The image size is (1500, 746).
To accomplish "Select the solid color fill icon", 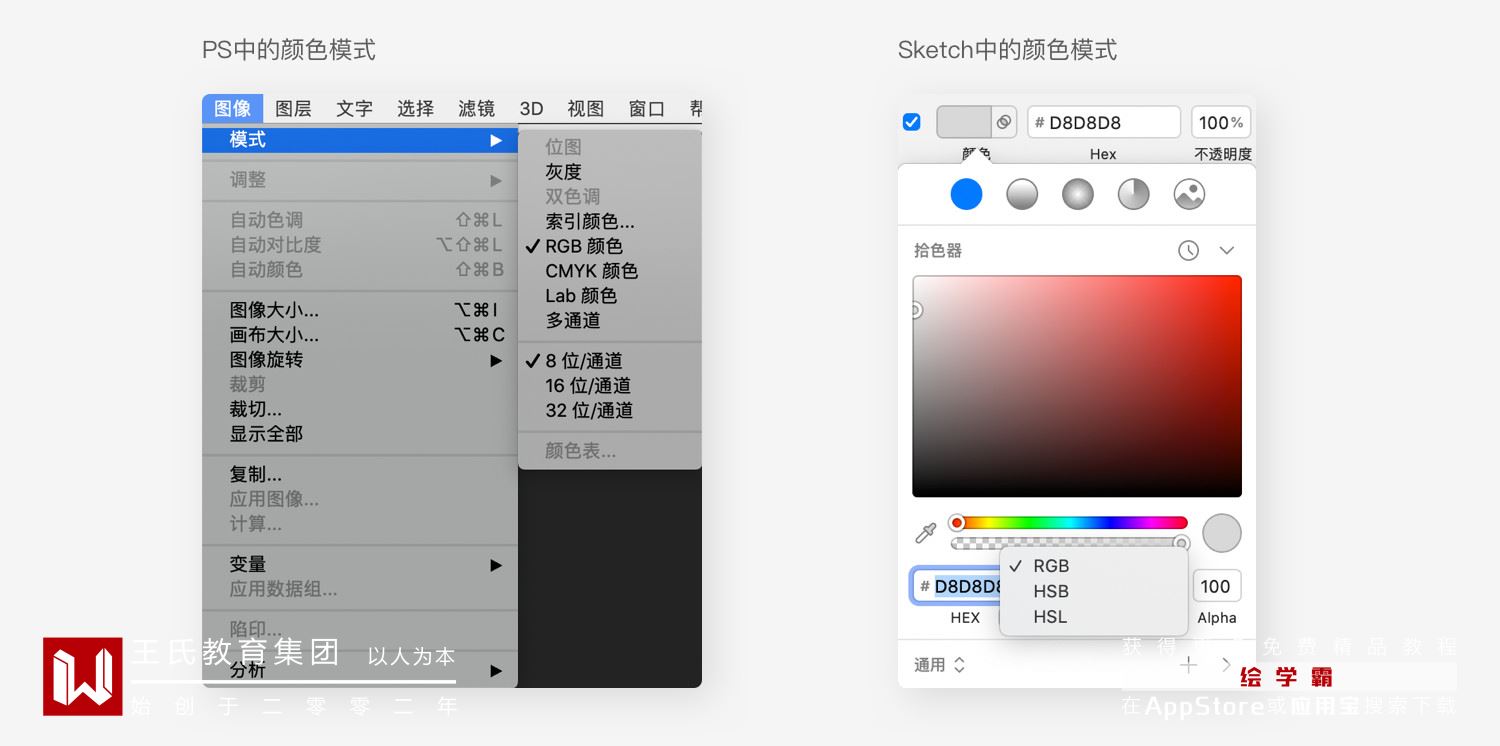I will click(x=966, y=194).
